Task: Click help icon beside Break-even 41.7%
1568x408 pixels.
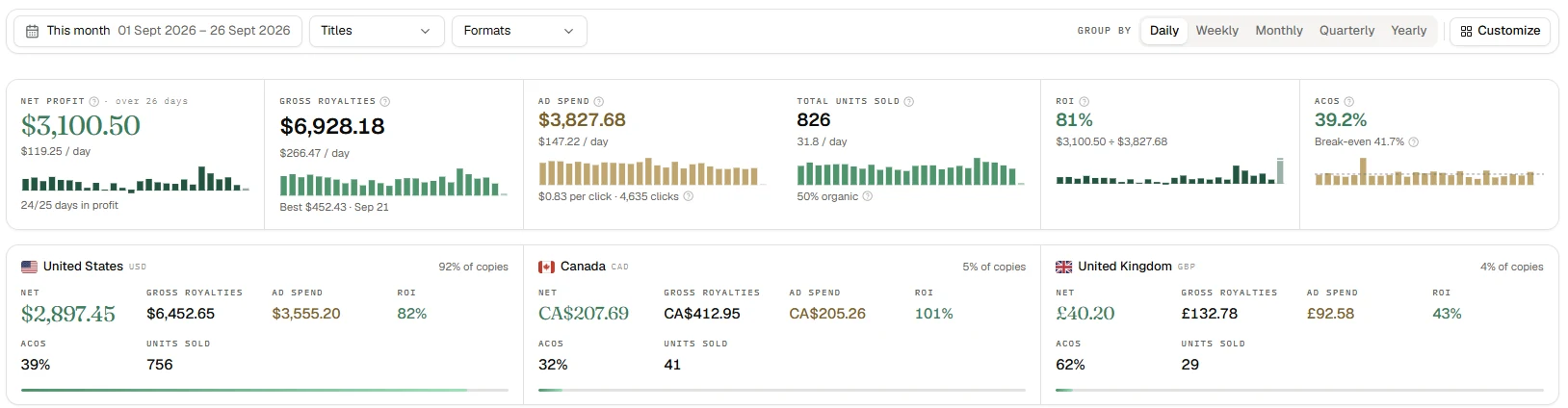Action: coord(1414,141)
